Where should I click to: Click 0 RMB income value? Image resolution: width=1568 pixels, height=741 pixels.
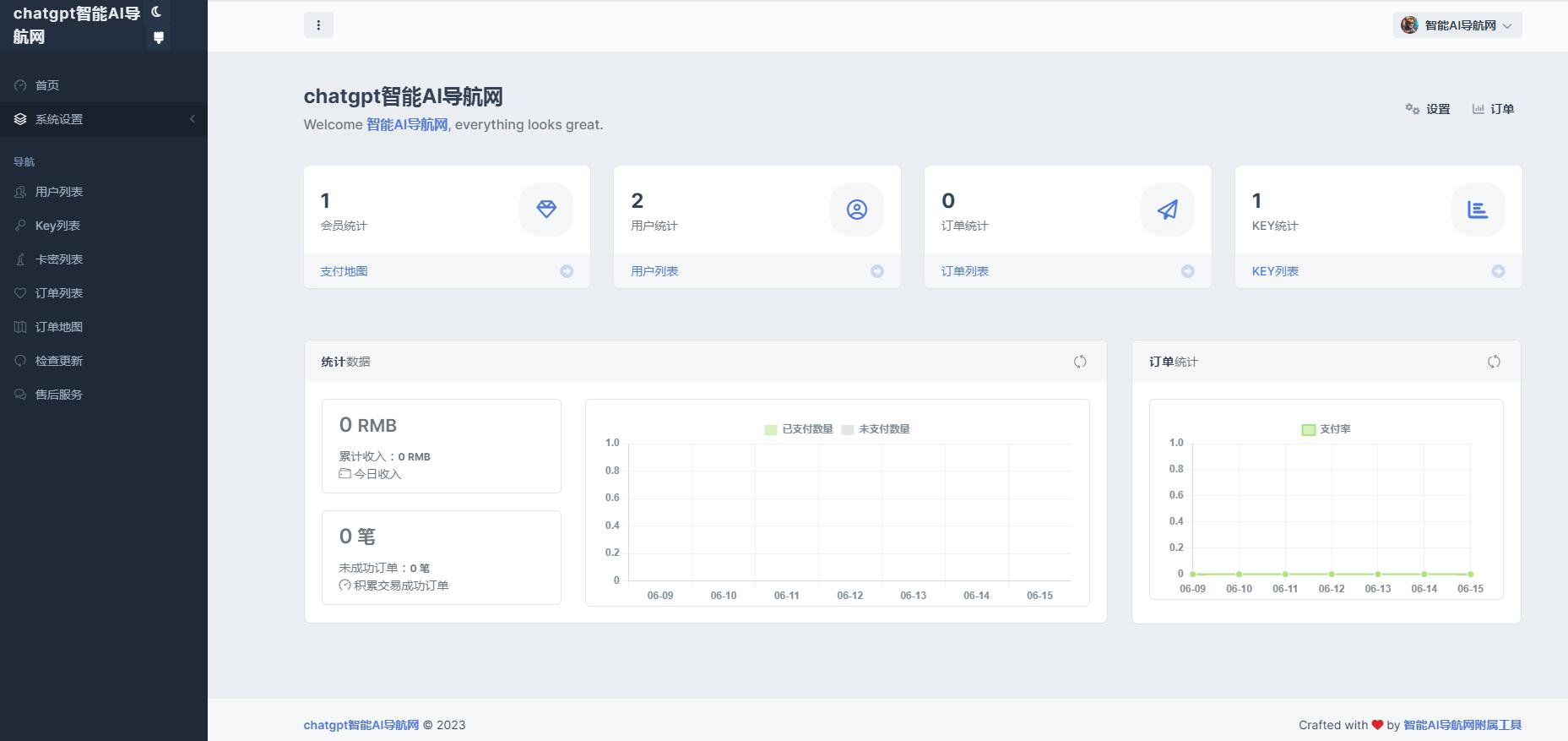coord(368,425)
